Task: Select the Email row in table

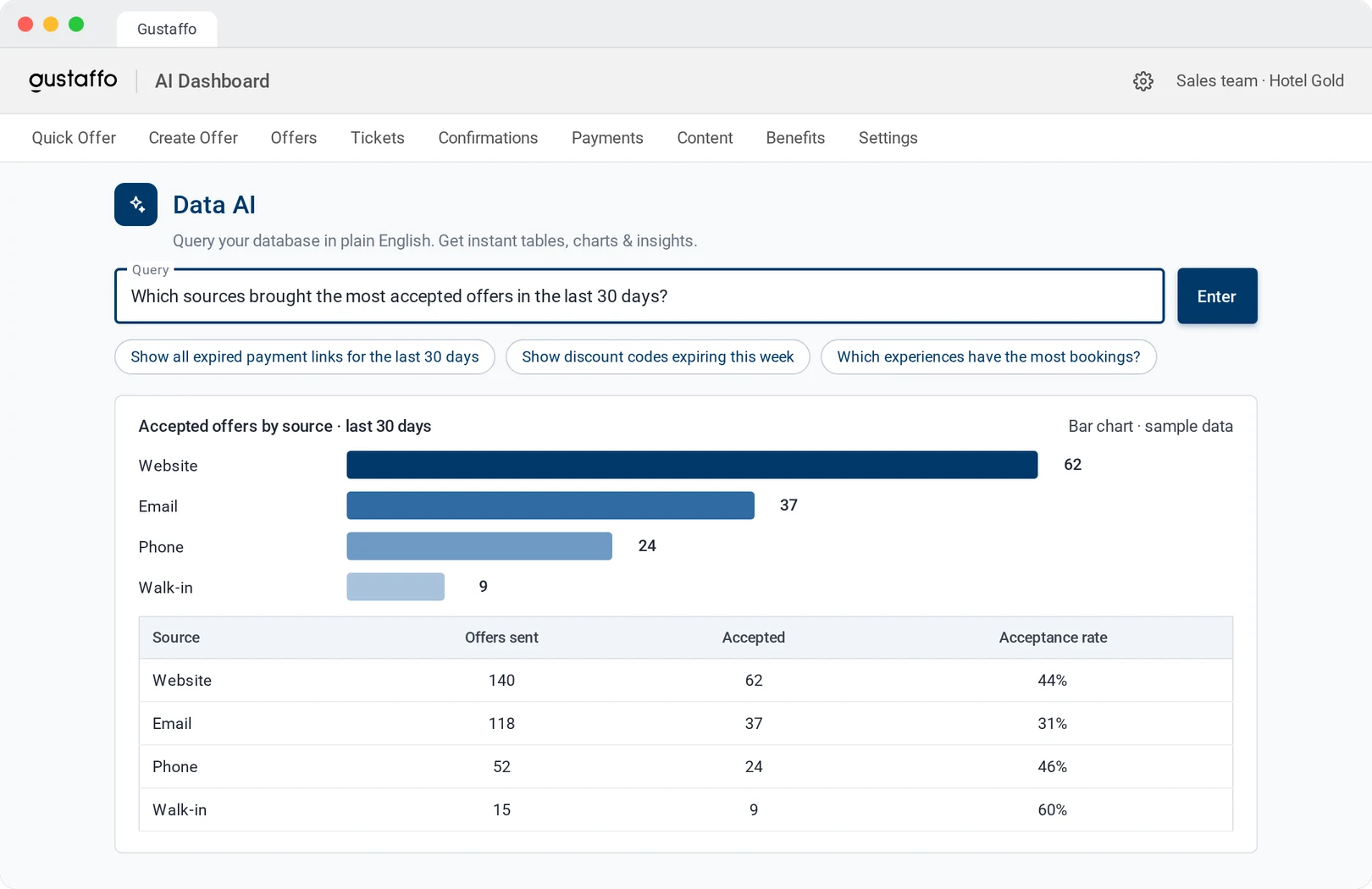Action: pyautogui.click(x=686, y=724)
